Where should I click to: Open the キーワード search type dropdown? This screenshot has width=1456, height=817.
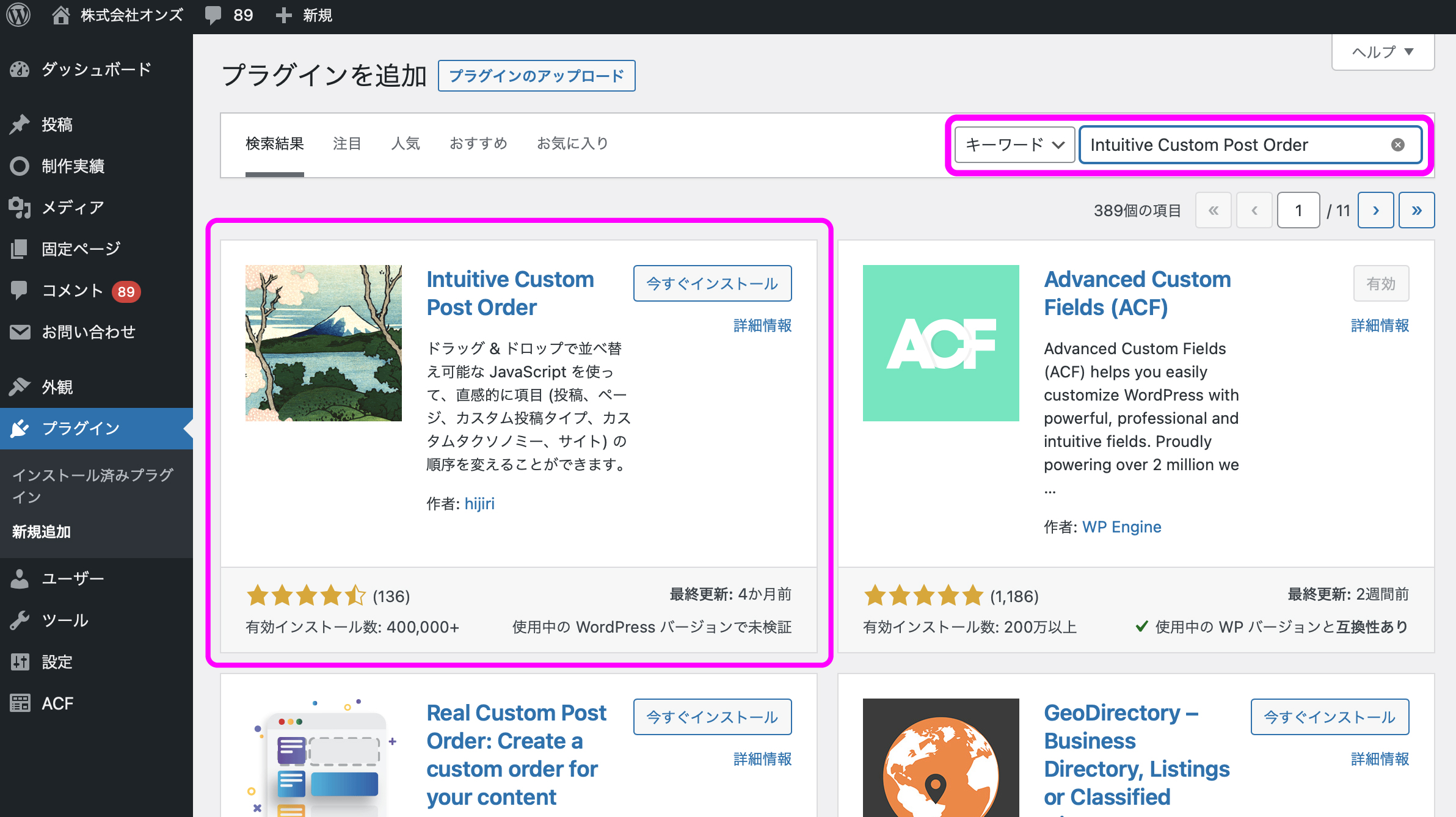pyautogui.click(x=1015, y=145)
